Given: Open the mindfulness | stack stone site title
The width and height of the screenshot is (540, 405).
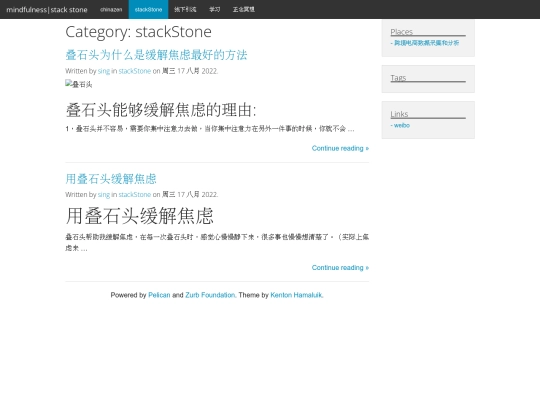Looking at the screenshot, I should 47,10.
